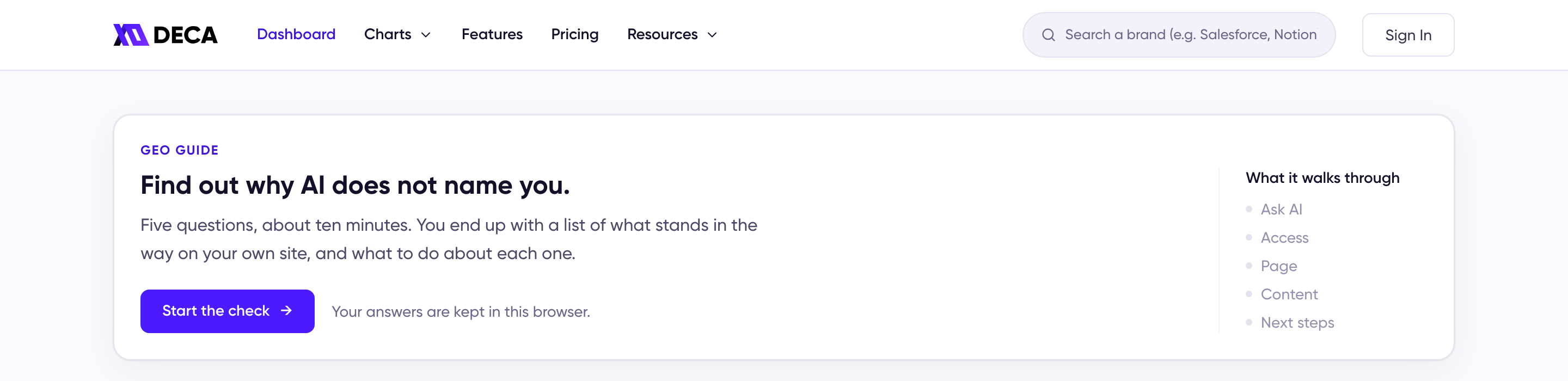This screenshot has width=1568, height=381.
Task: Open the Features page
Action: coord(492,34)
